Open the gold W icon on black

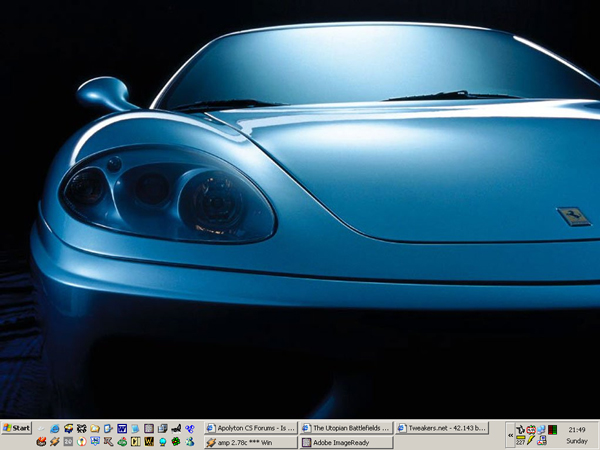tap(148, 441)
